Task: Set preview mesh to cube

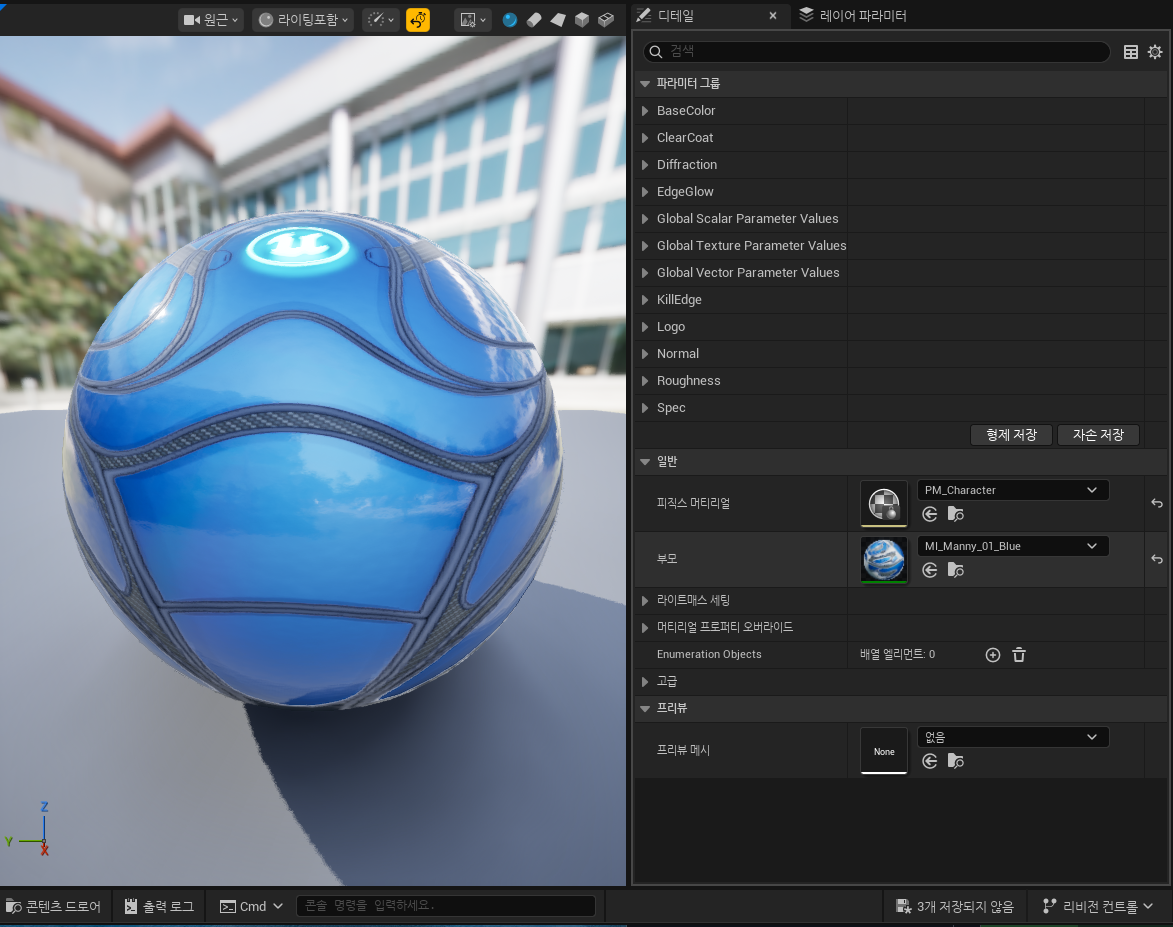Action: tap(582, 19)
